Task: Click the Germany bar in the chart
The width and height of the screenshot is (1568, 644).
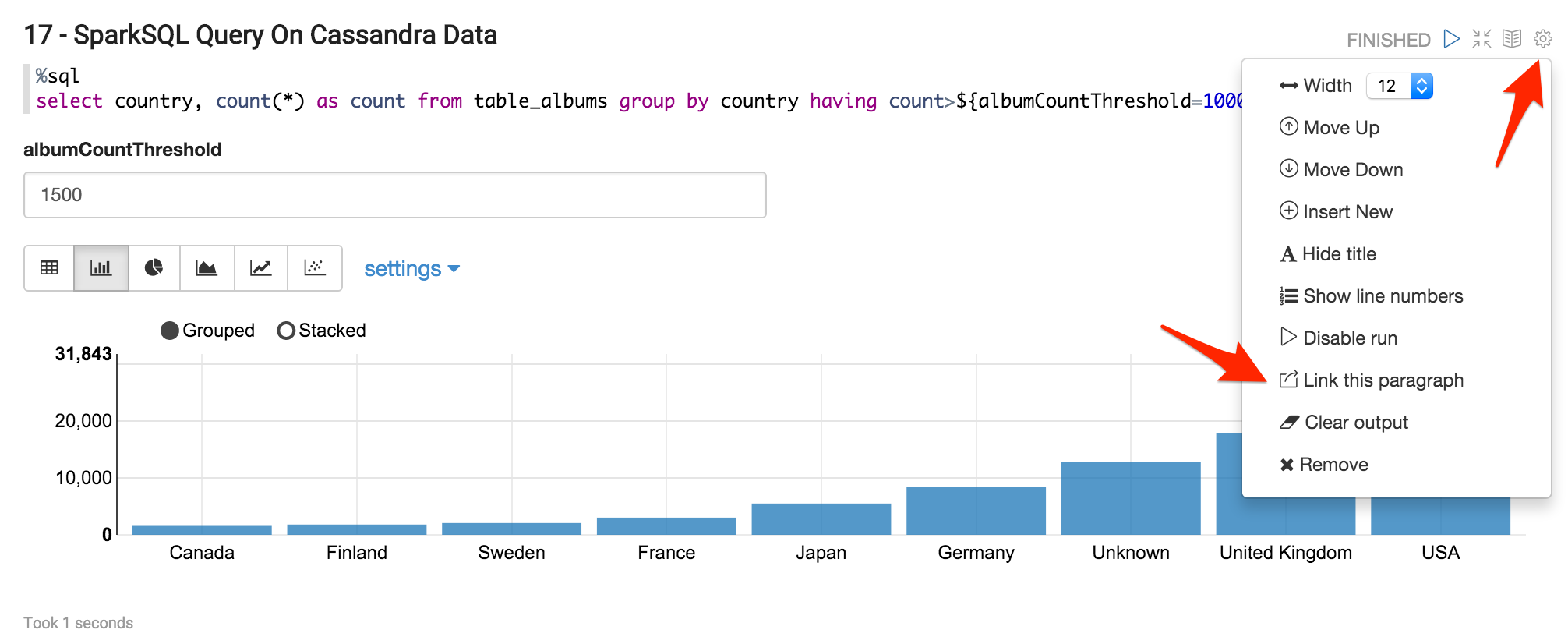Action: click(x=976, y=511)
